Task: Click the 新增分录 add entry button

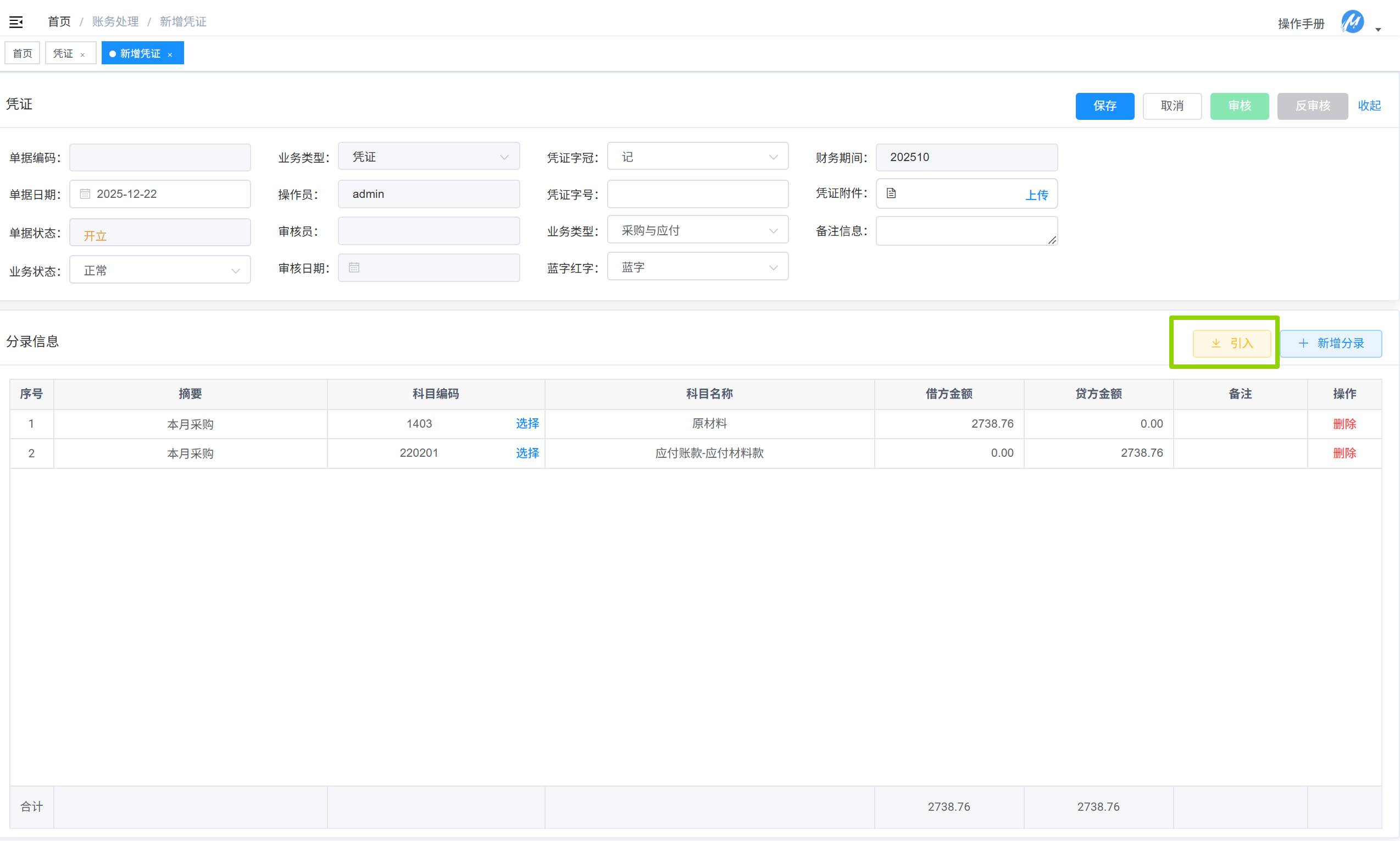Action: pyautogui.click(x=1330, y=344)
